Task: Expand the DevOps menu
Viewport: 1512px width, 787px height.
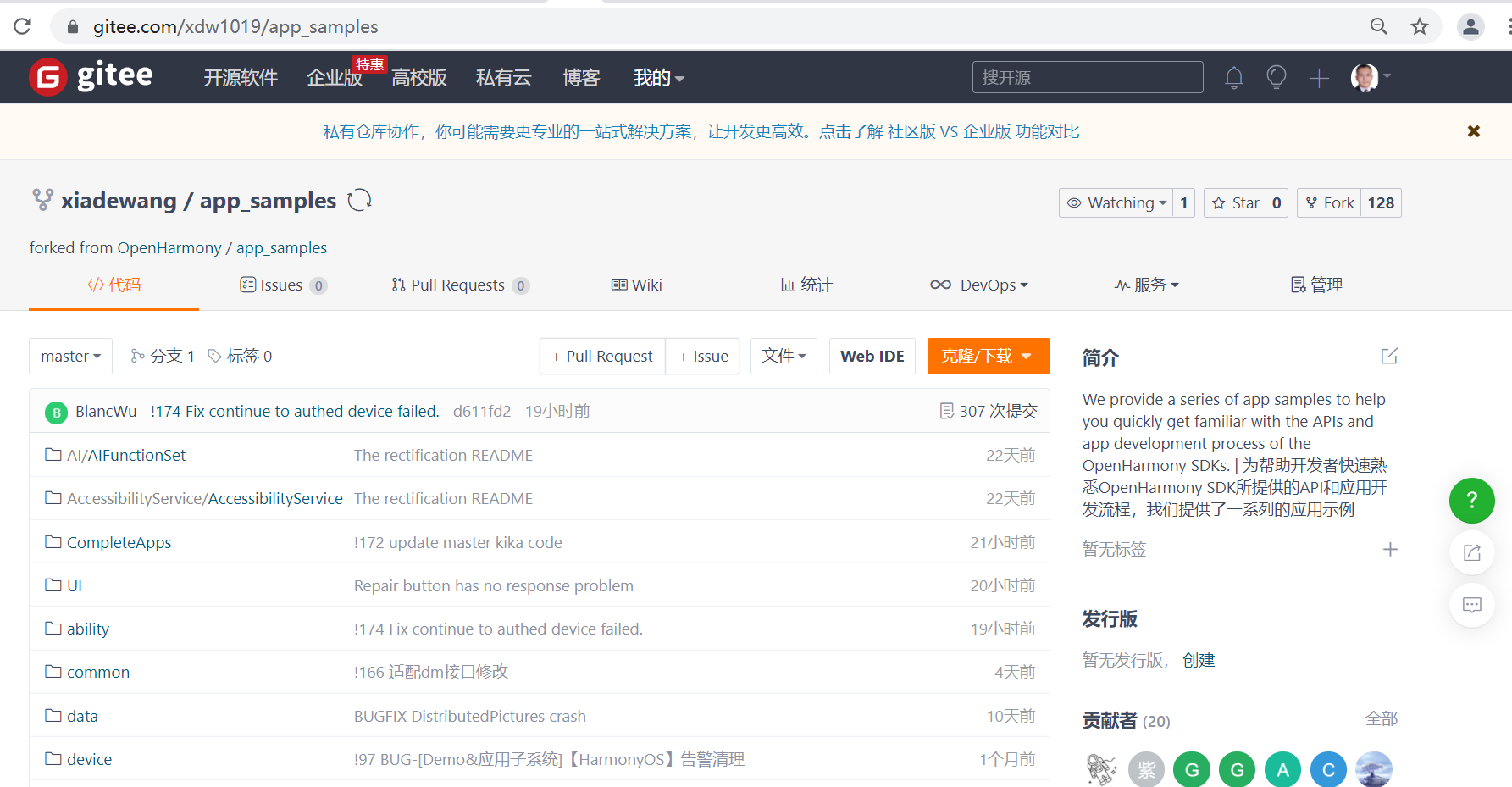Action: 978,285
